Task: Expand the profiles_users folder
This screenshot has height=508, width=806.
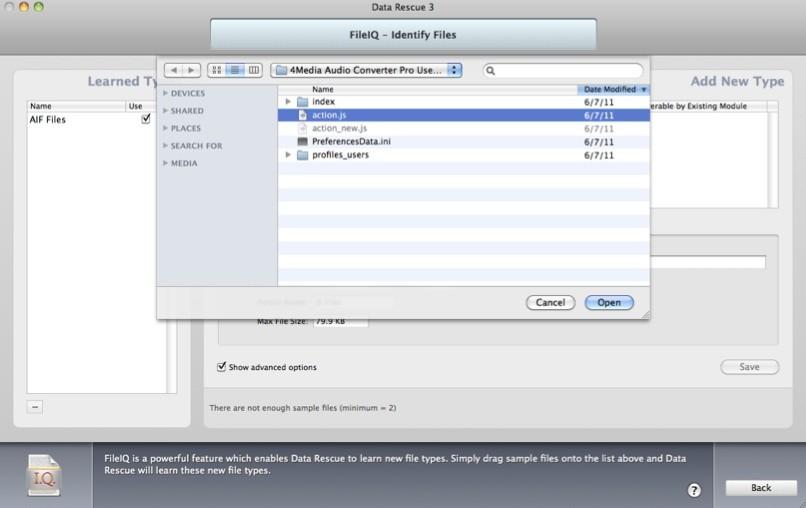Action: (289, 155)
